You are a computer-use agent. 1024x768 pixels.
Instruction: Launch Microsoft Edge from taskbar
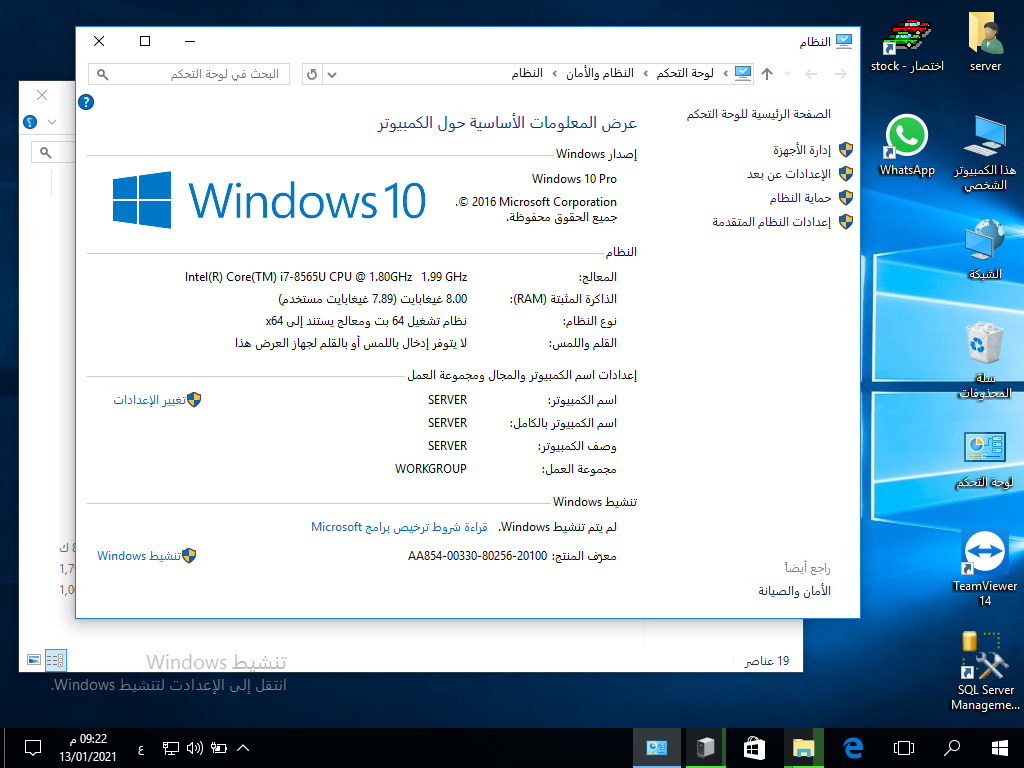[853, 748]
